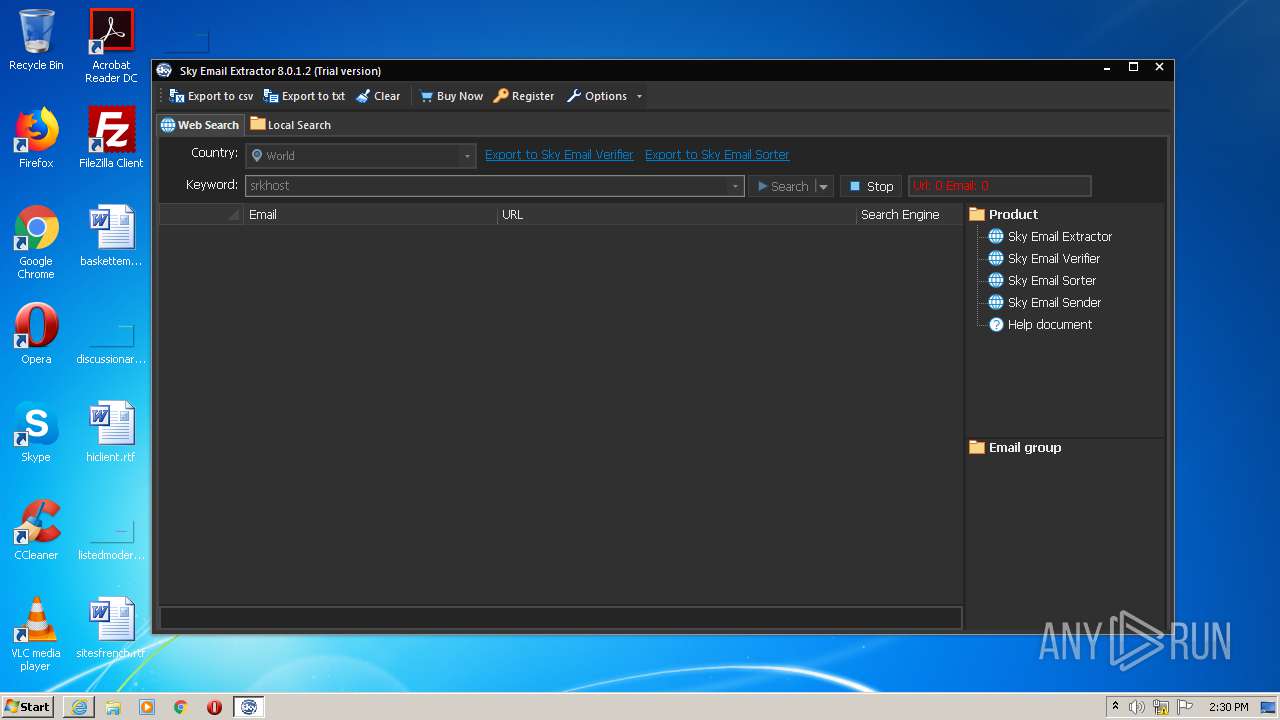Open Windows Explorer folder in taskbar
1280x720 pixels.
113,707
